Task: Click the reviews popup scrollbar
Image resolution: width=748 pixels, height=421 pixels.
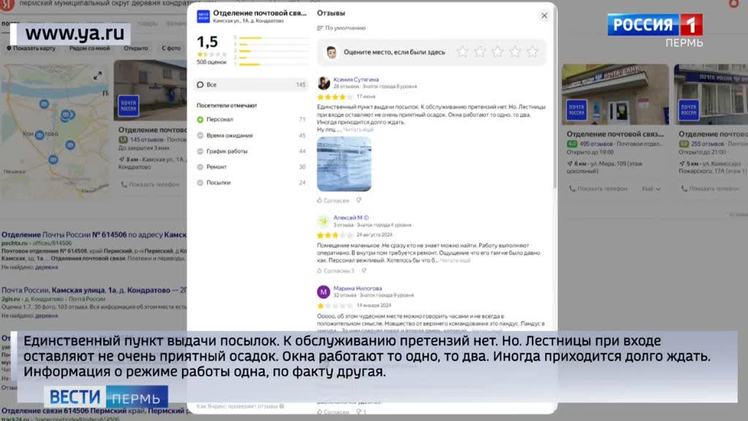Action: pos(554,100)
